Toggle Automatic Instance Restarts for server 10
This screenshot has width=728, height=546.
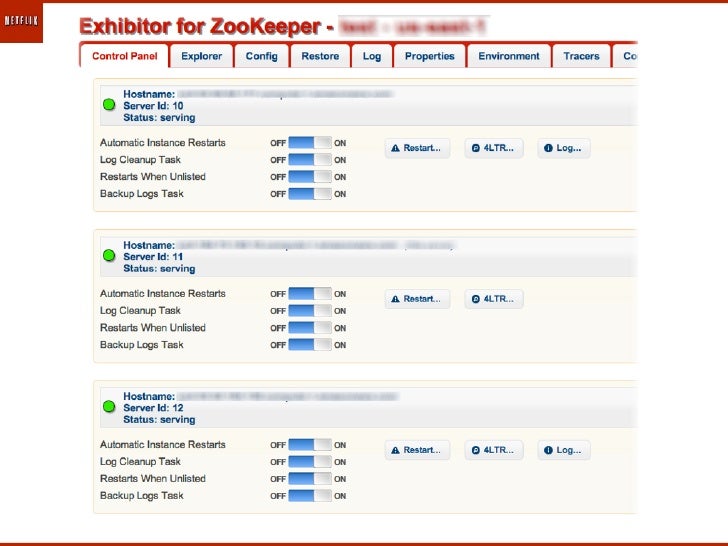tap(310, 143)
